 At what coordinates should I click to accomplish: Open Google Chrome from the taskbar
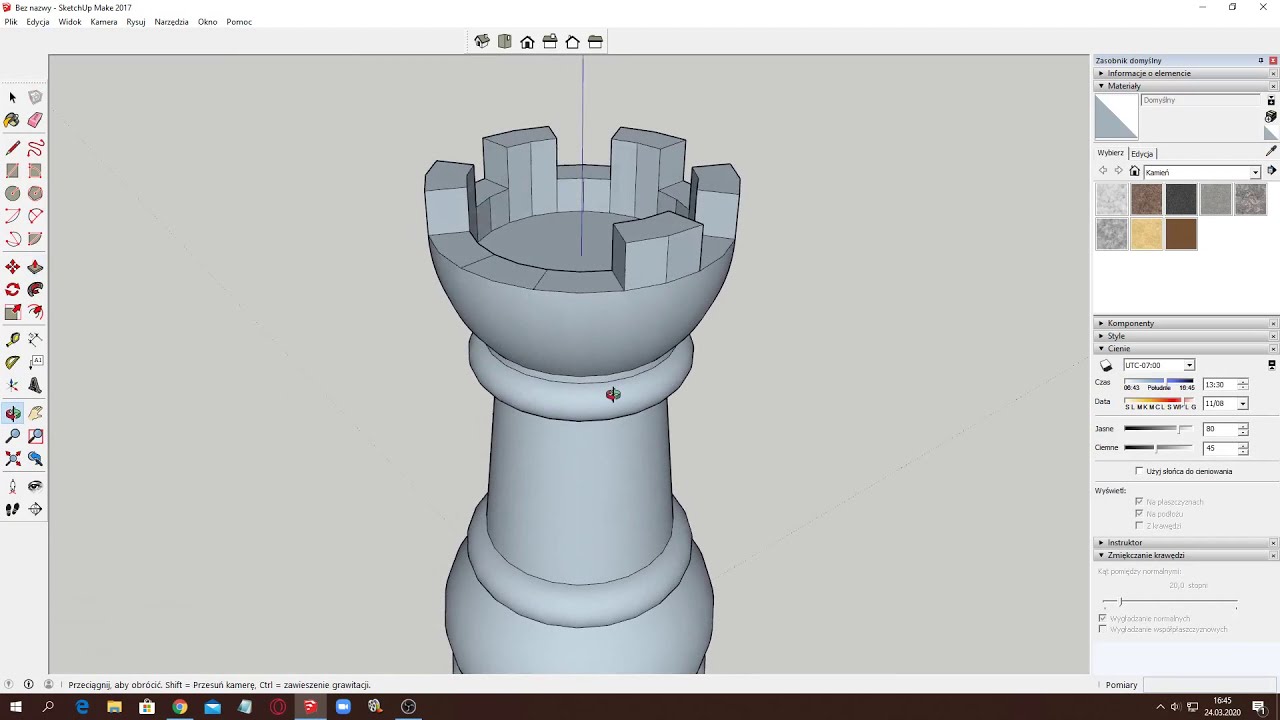pos(179,707)
